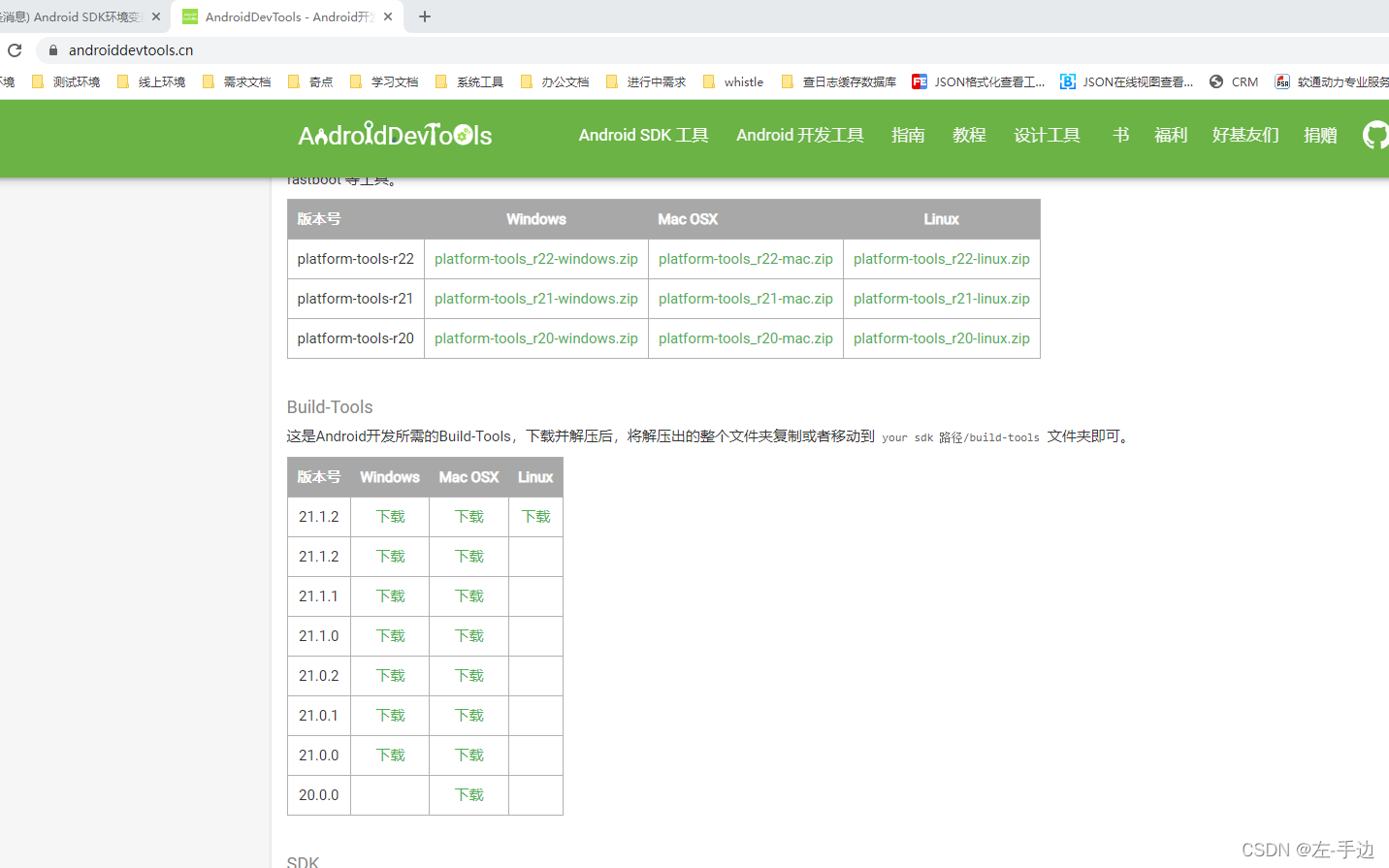Open the 进行中需求 bookmark folder
Screen dimensions: 1389x868
coord(646,82)
